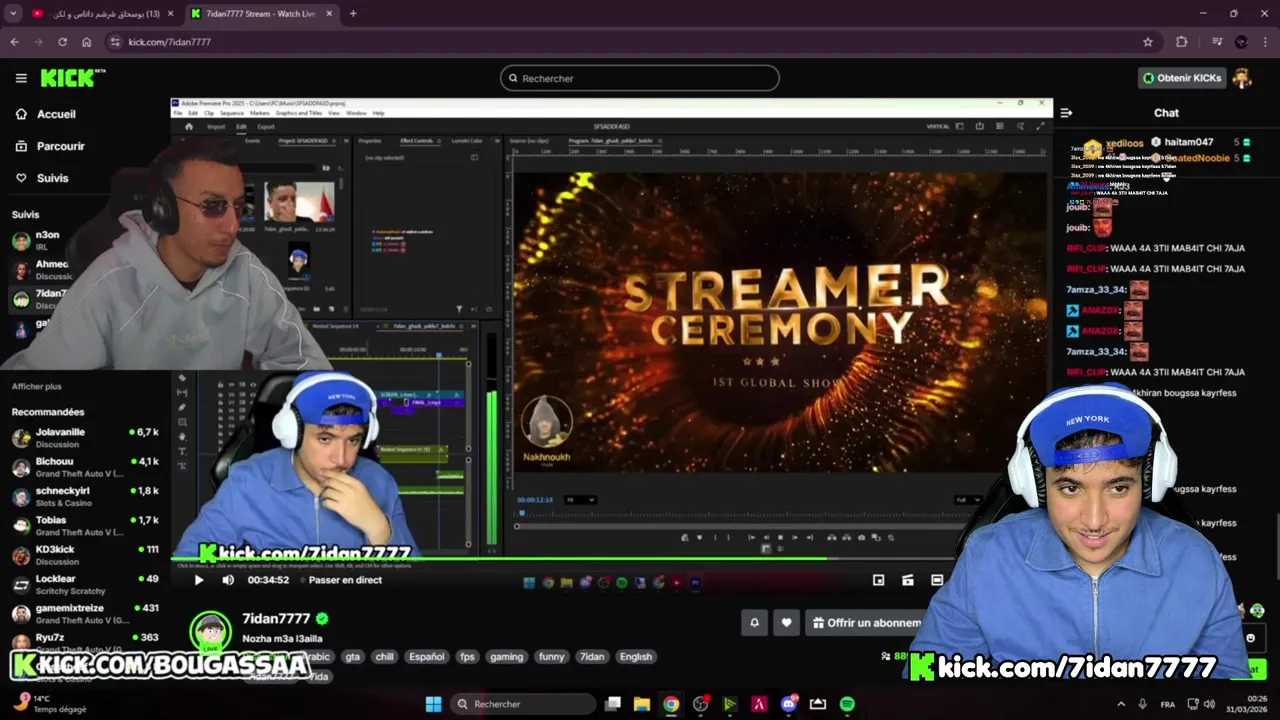
Task: Select the English tag
Action: 636,657
